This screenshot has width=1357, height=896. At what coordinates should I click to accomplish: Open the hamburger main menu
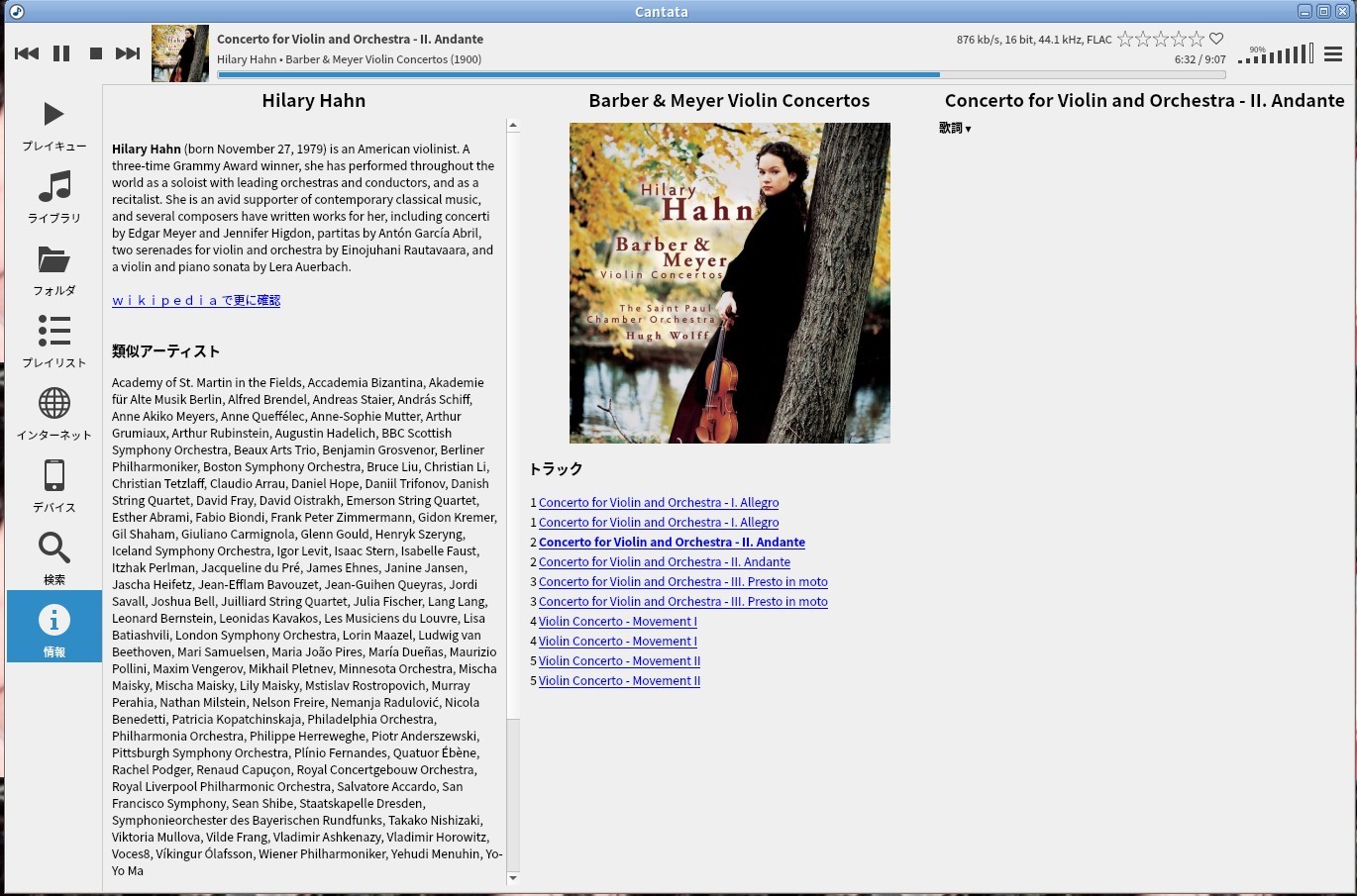[x=1333, y=54]
